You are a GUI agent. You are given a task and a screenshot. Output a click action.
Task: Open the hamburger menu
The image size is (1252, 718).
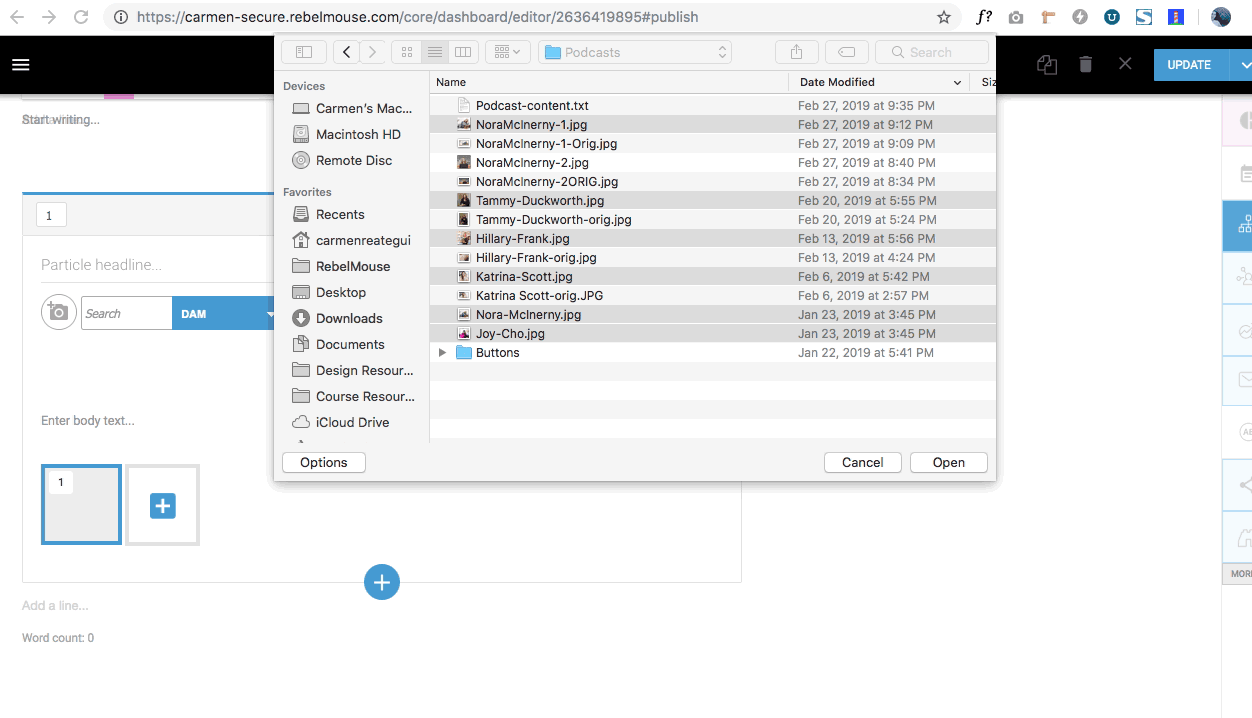pyautogui.click(x=21, y=65)
